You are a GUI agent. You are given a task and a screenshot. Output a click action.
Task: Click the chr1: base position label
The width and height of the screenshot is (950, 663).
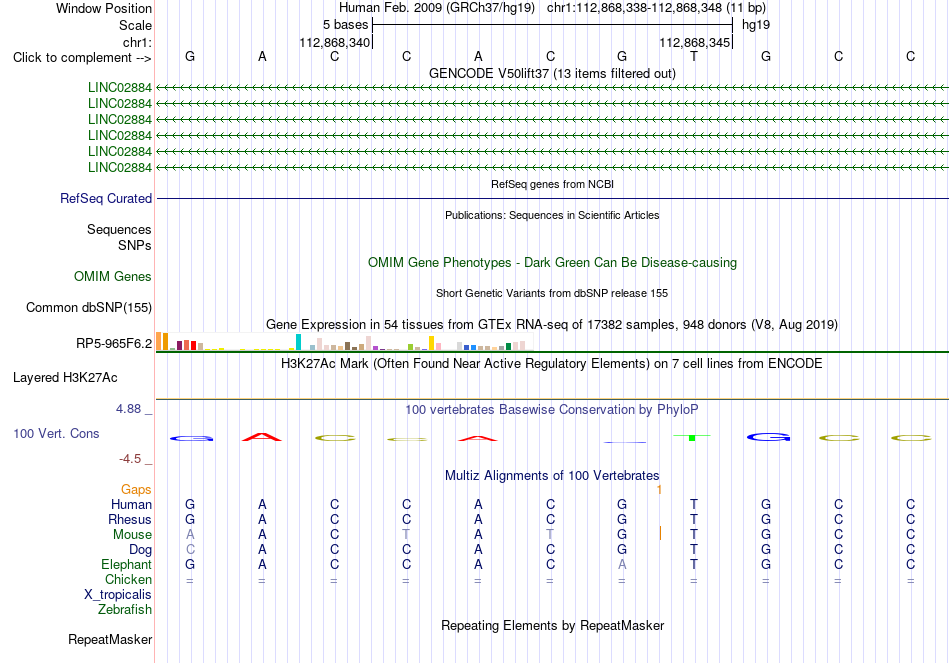(137, 42)
